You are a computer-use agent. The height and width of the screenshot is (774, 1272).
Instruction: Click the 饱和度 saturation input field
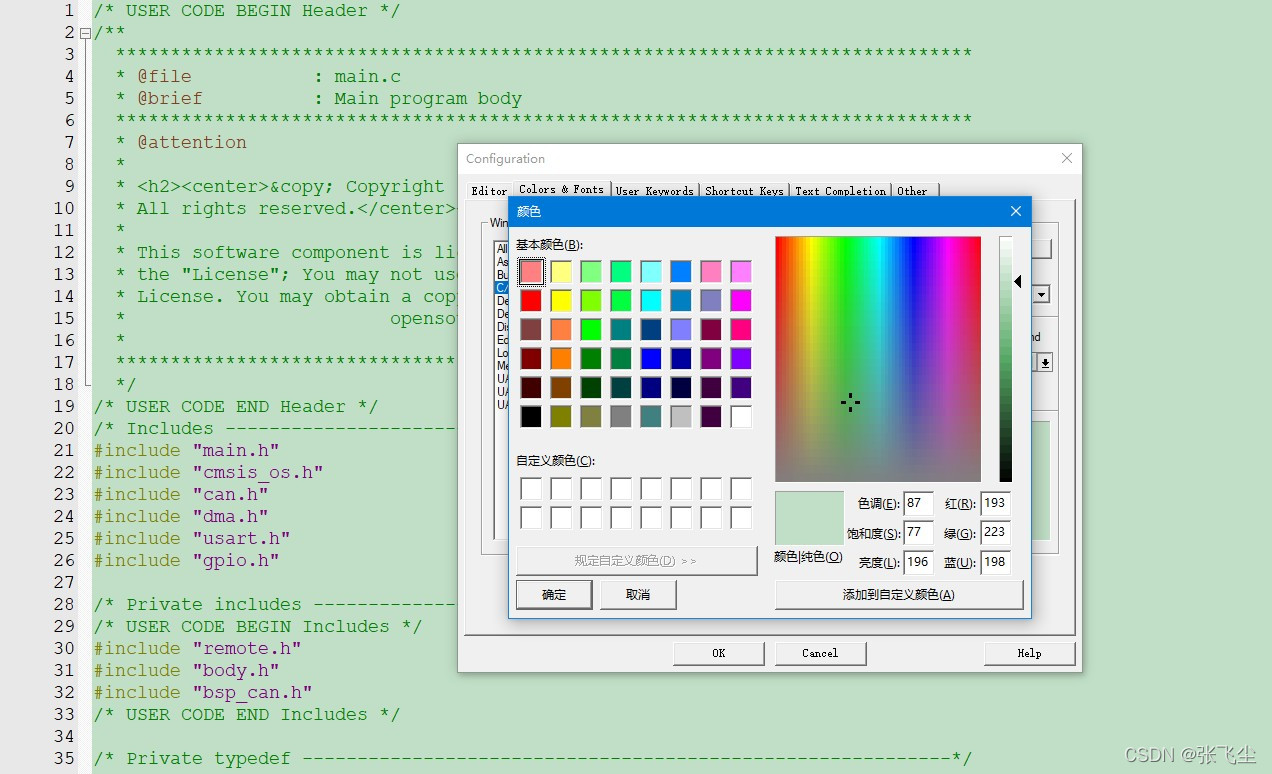(918, 533)
